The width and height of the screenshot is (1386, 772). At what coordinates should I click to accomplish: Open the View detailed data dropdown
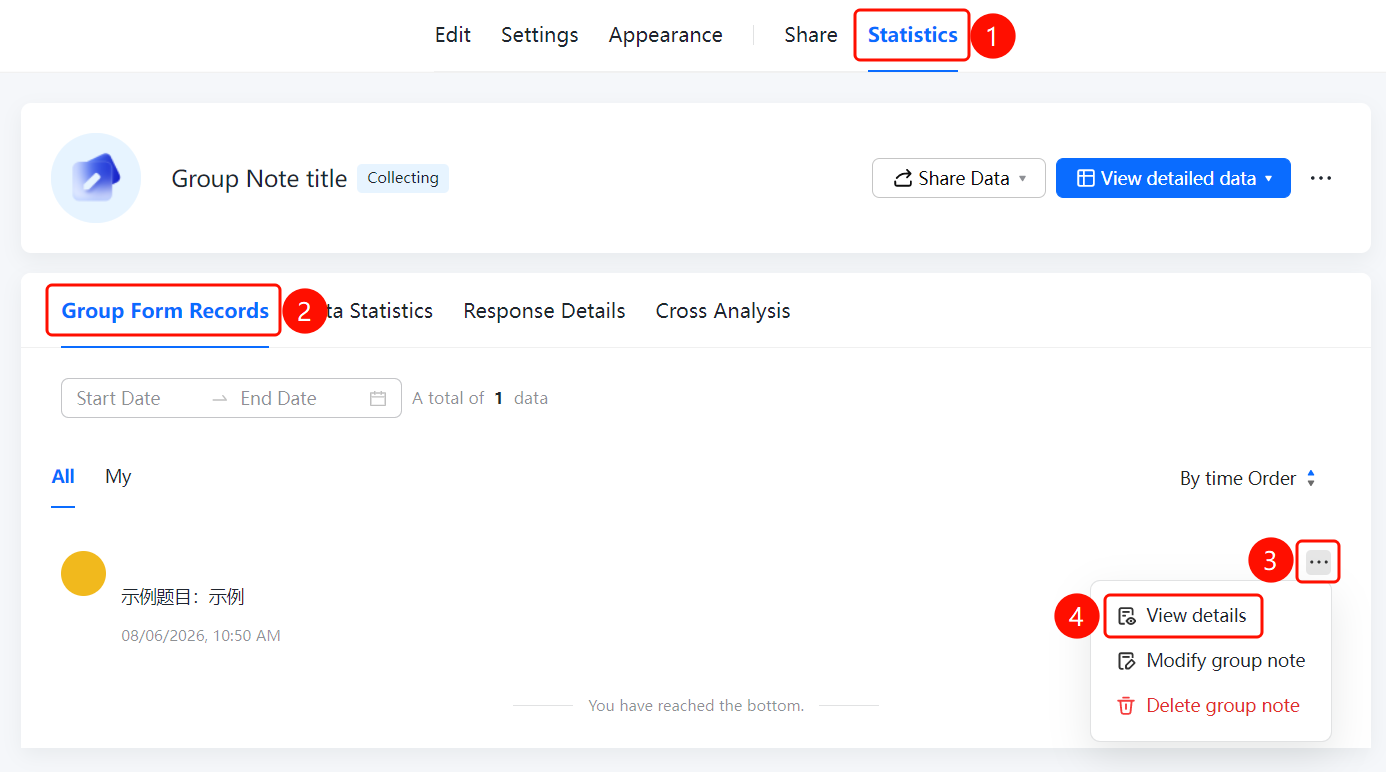pos(1173,178)
